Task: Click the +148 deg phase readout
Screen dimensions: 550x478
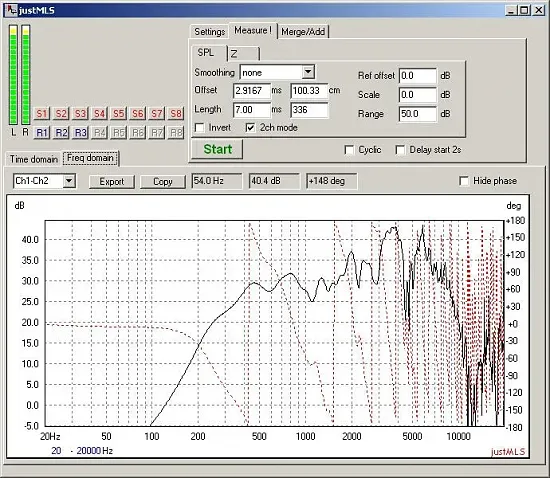Action: (x=332, y=181)
